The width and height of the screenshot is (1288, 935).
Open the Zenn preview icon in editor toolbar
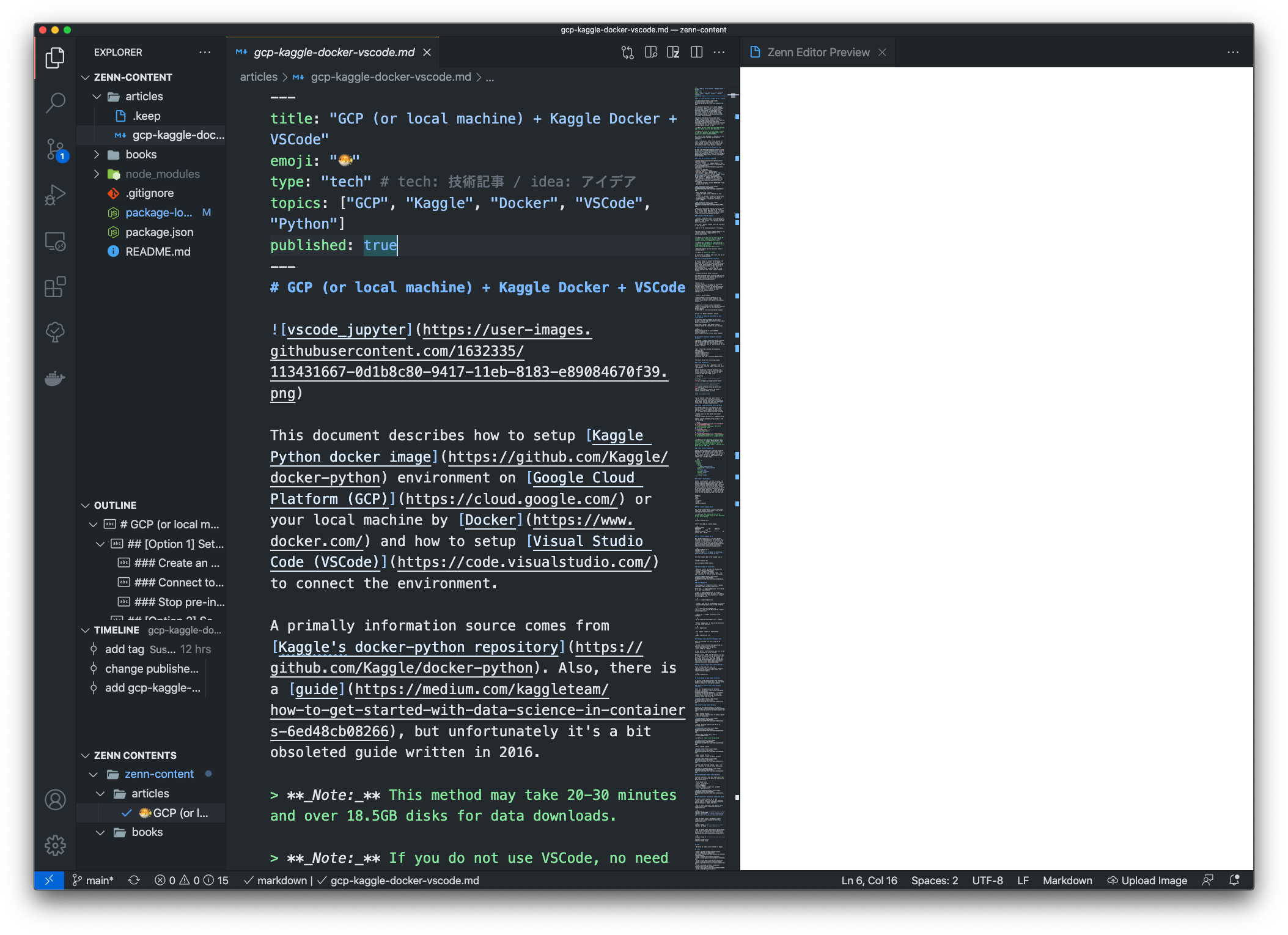pyautogui.click(x=674, y=53)
